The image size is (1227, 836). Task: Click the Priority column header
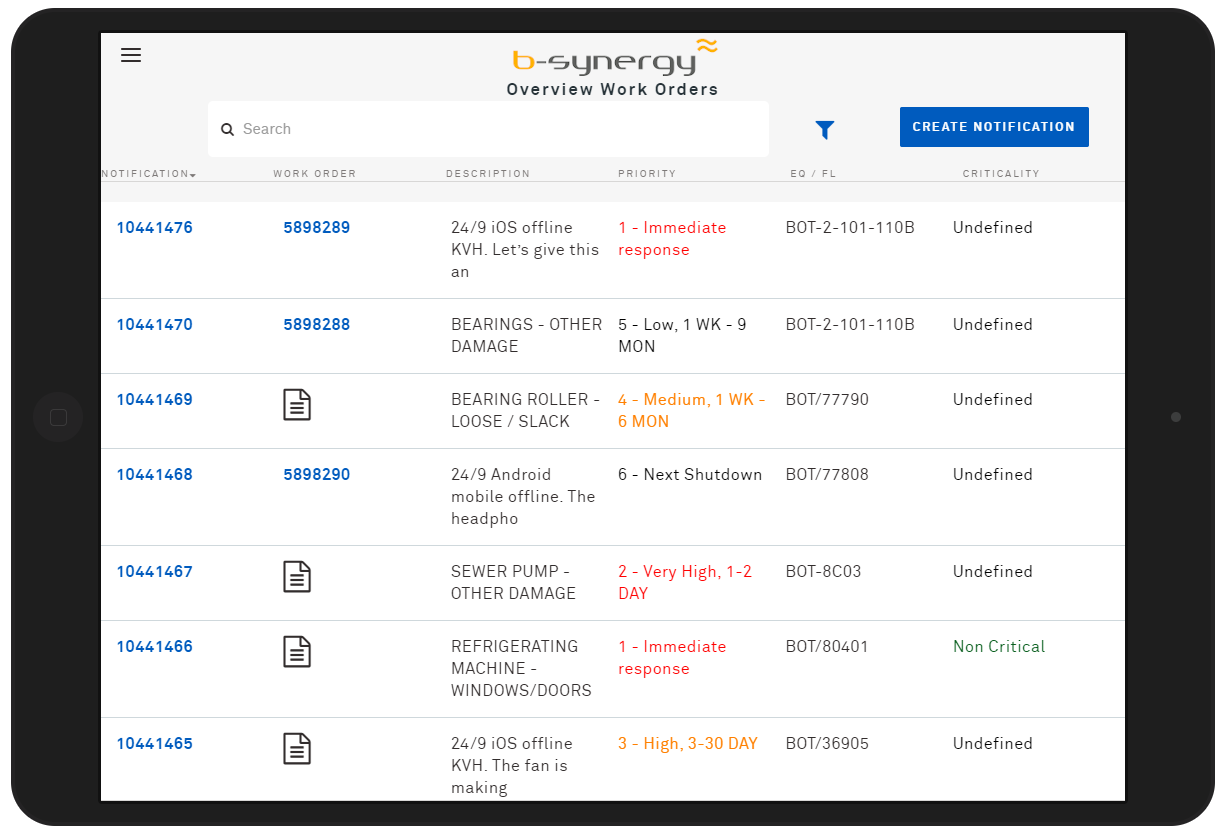pos(647,174)
